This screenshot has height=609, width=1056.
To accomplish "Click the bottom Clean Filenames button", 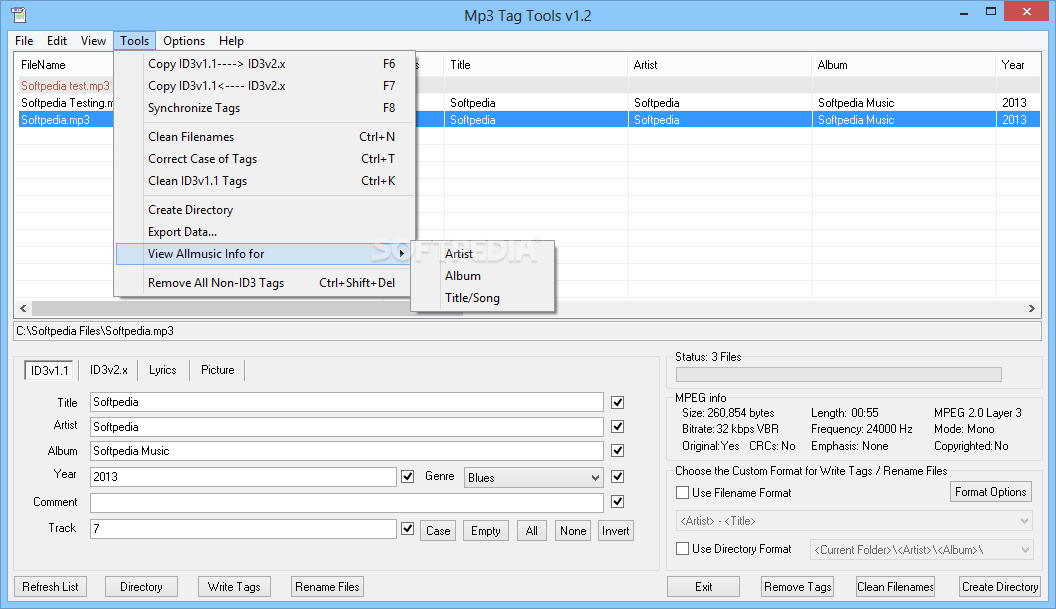I will coord(895,587).
